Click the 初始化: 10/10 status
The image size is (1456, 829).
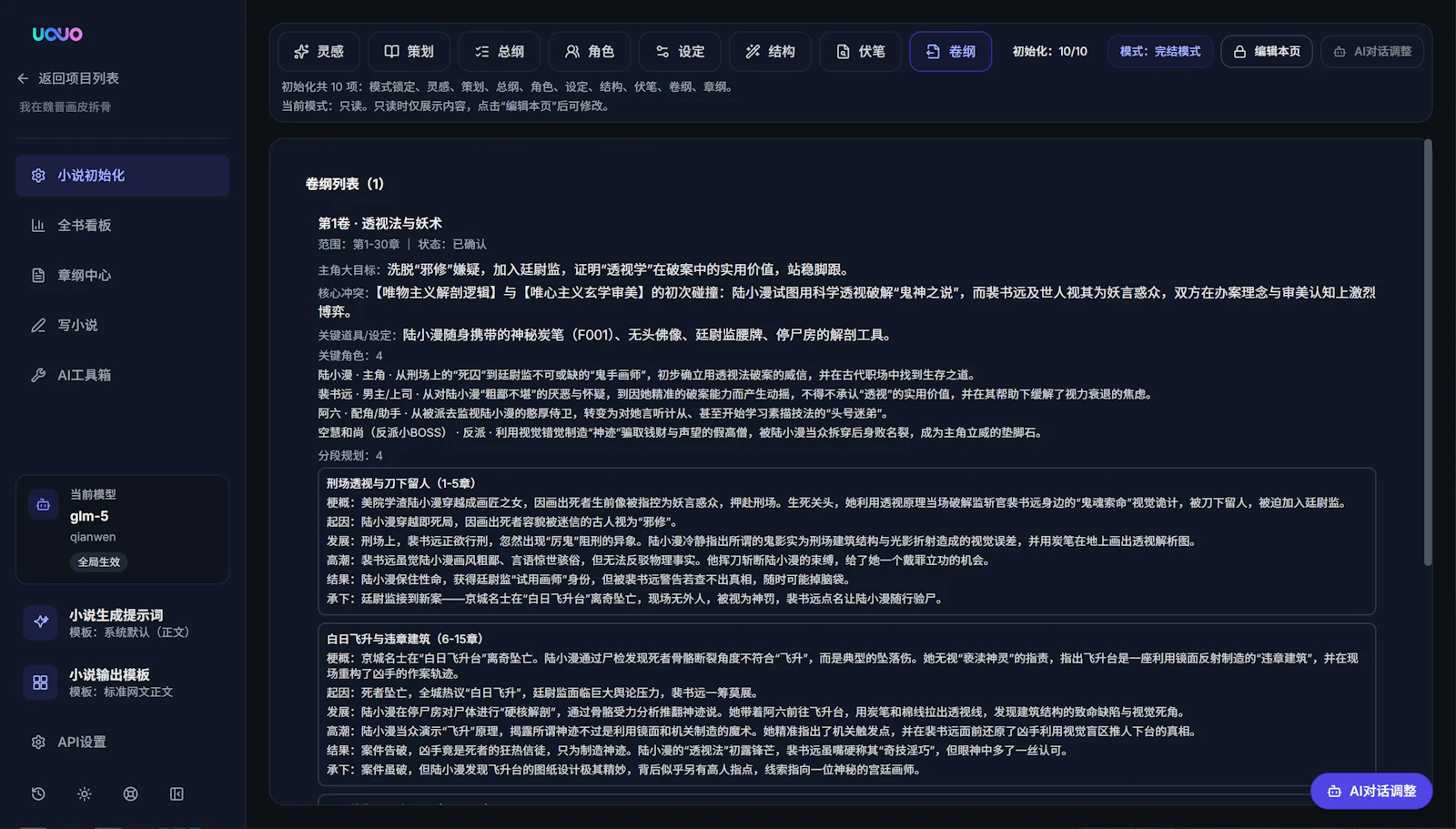1049,52
